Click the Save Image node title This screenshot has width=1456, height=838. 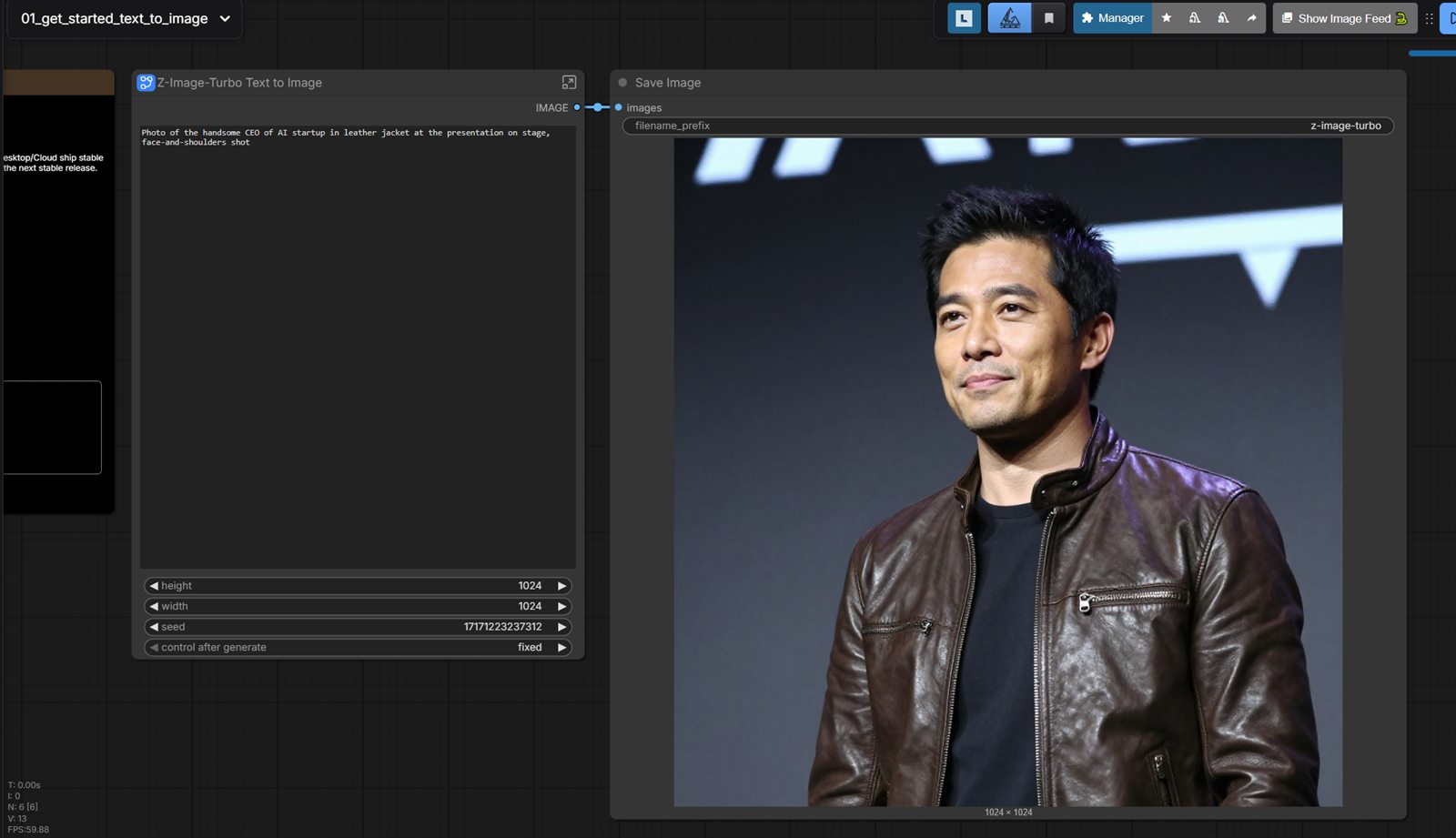tap(668, 83)
